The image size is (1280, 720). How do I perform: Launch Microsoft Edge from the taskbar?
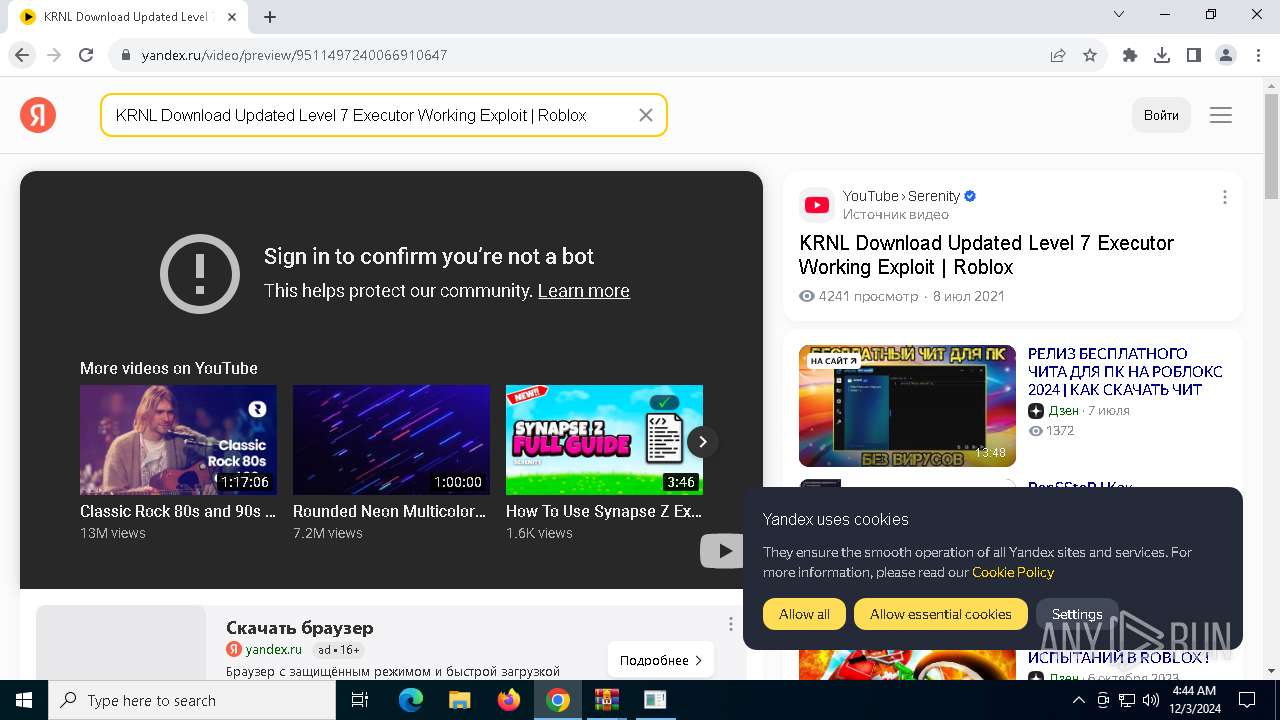[x=411, y=700]
